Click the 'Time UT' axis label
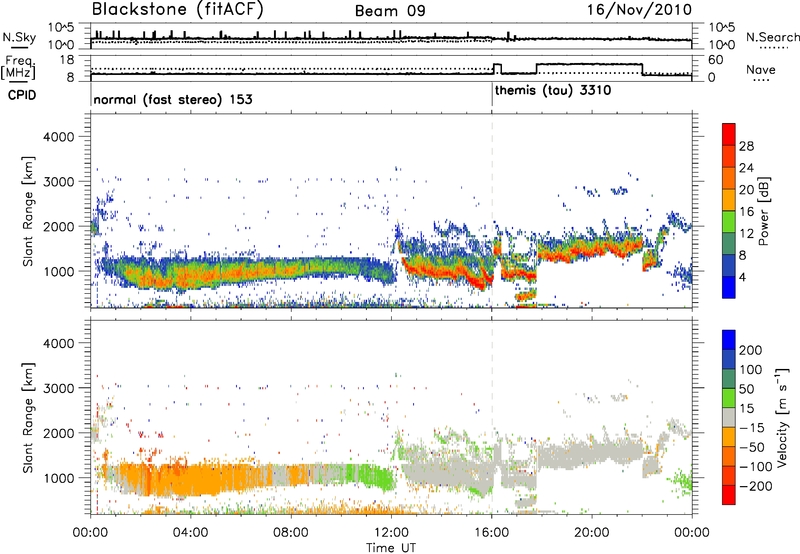The width and height of the screenshot is (800, 554). pyautogui.click(x=391, y=548)
